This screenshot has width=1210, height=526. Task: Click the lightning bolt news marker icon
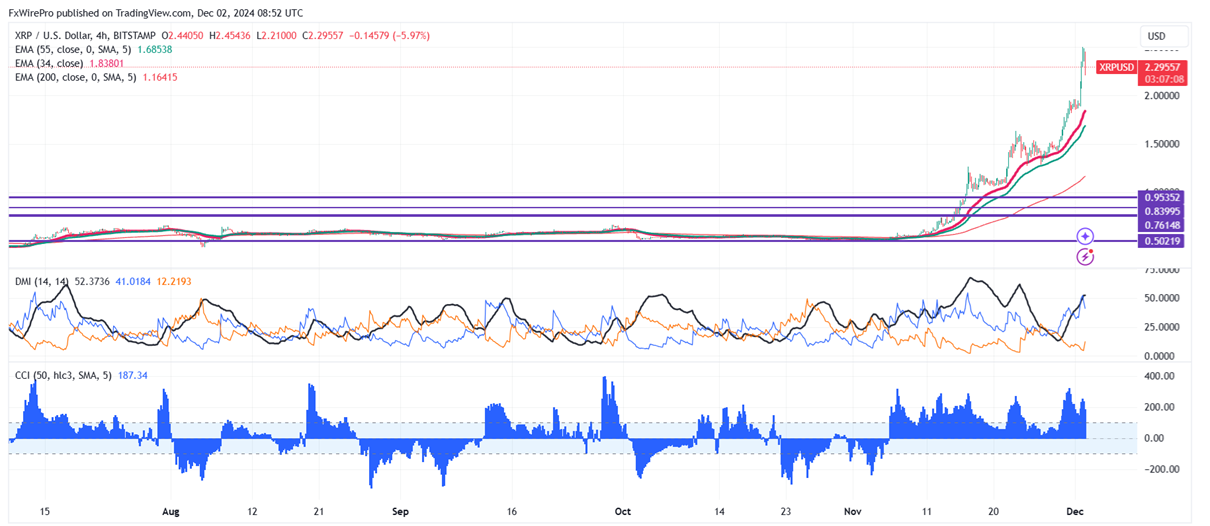tap(1086, 257)
